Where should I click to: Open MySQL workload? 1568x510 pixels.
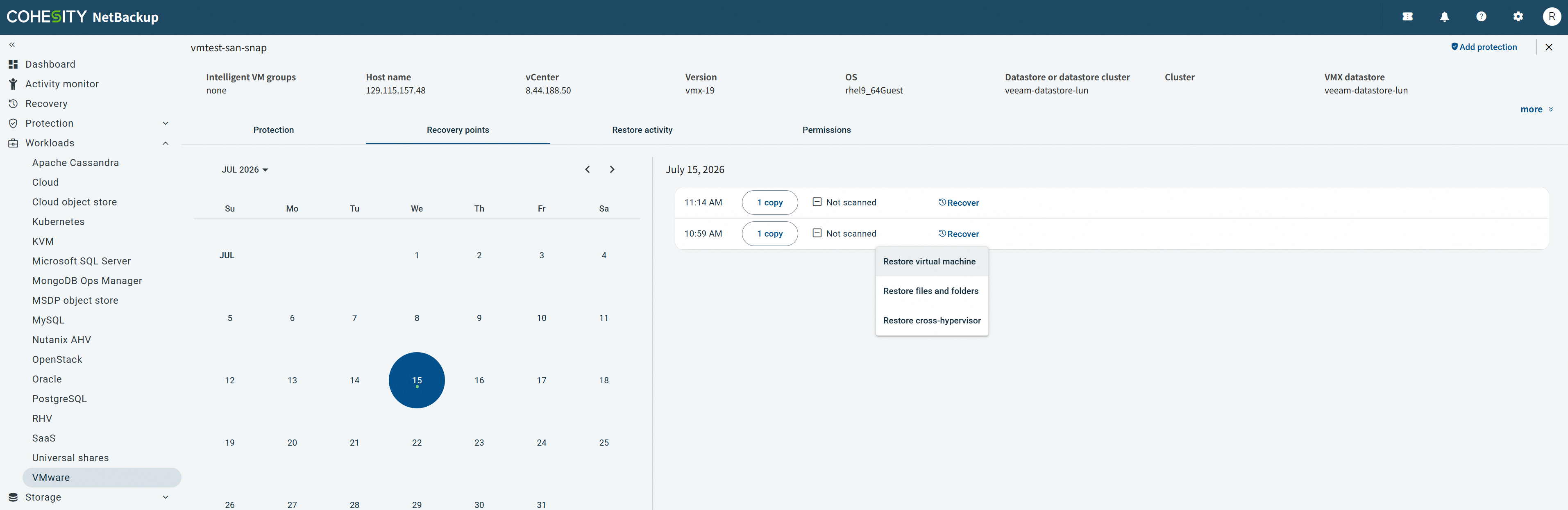pyautogui.click(x=48, y=320)
